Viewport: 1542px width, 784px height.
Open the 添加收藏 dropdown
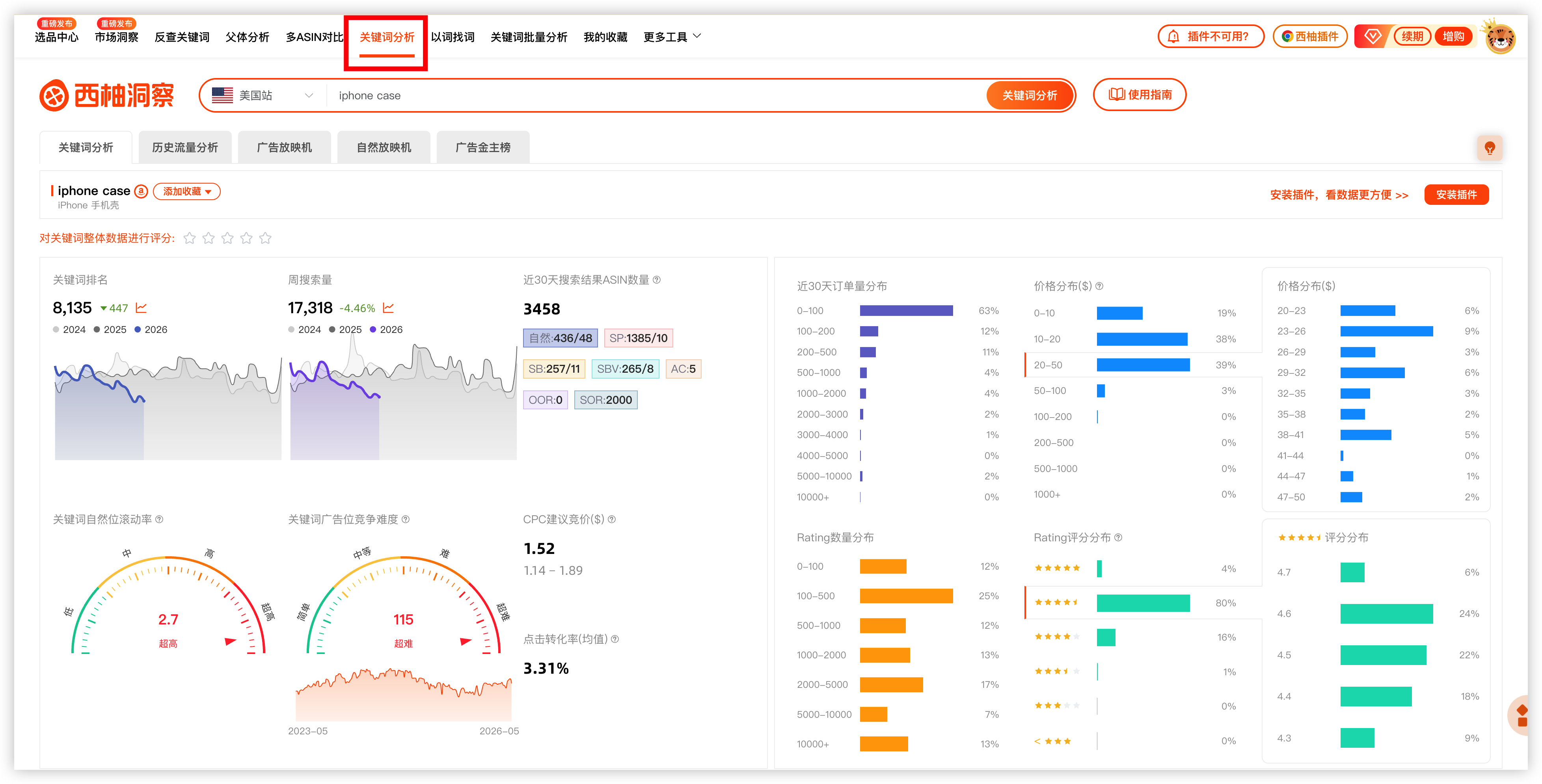[187, 191]
